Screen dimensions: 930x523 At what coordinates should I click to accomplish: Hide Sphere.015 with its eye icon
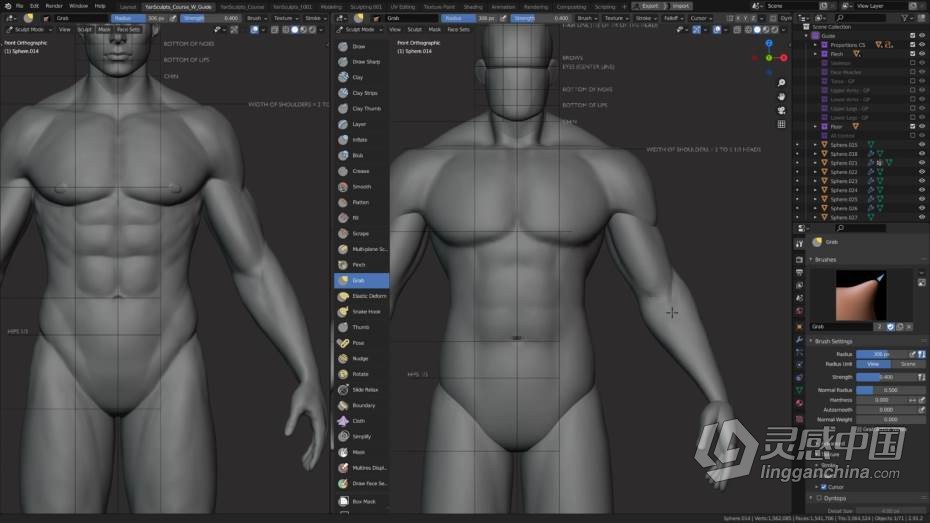[922, 144]
